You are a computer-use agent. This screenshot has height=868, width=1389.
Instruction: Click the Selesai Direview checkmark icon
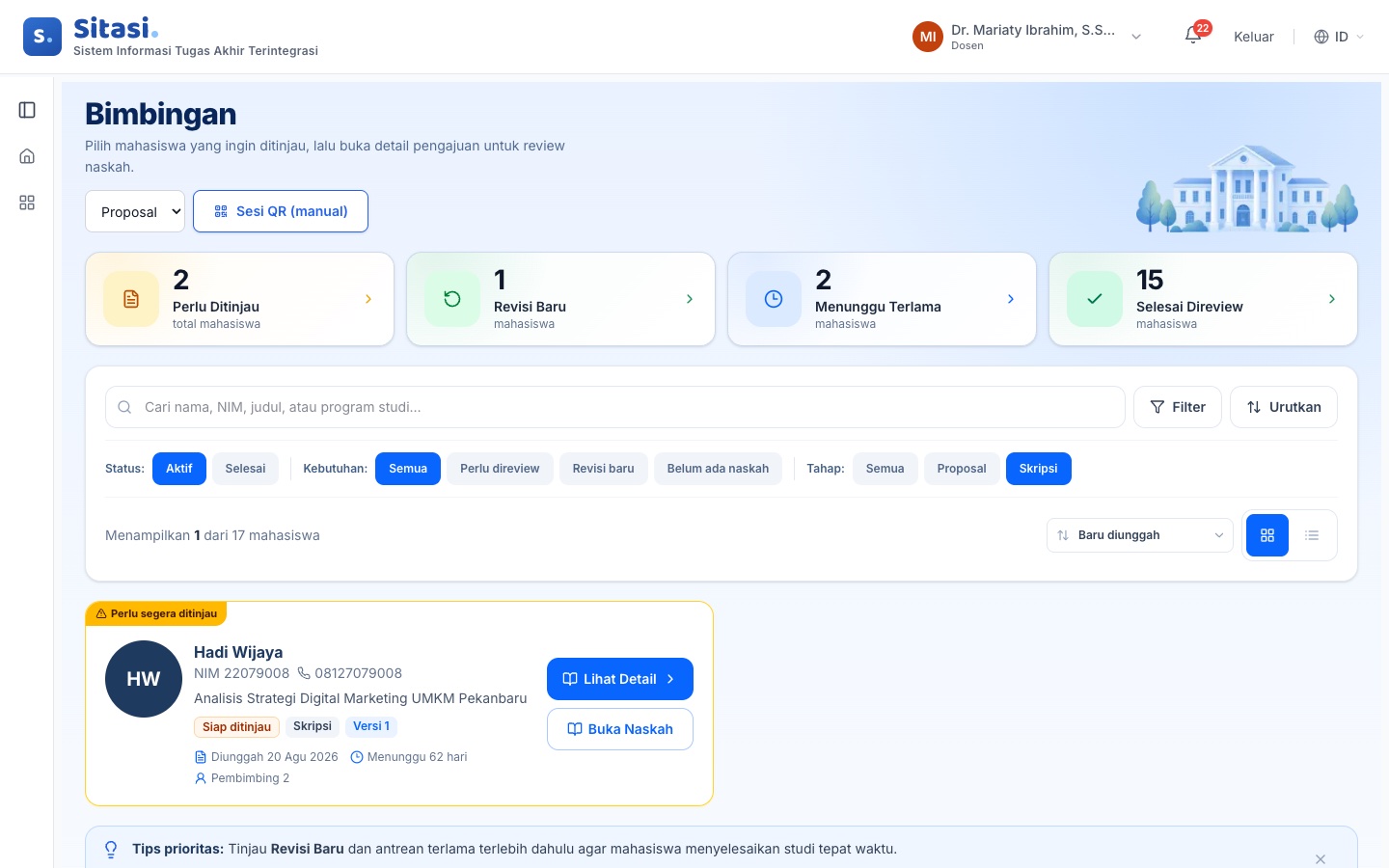(x=1095, y=299)
